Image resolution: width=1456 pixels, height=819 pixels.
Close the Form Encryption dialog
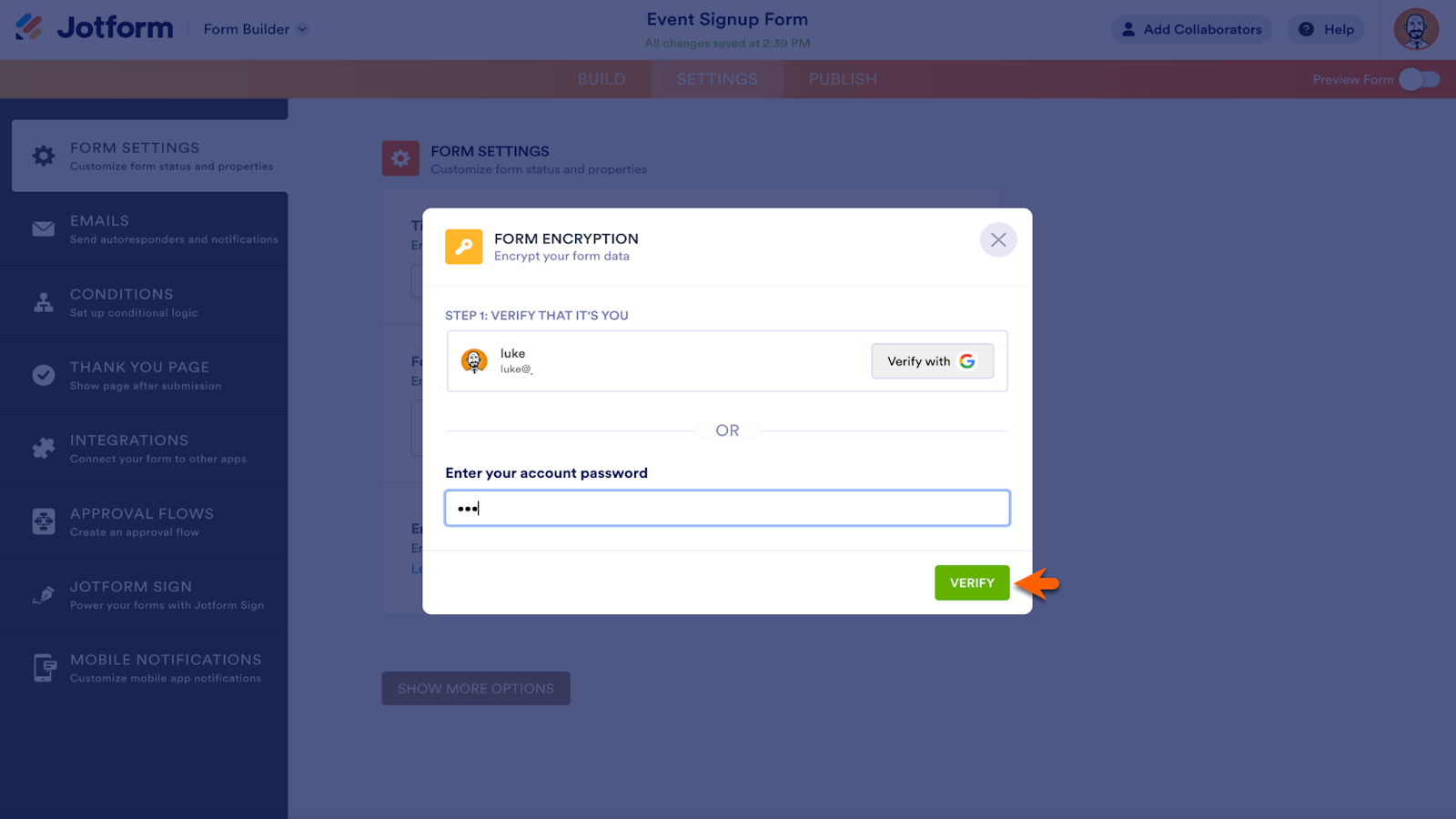[998, 240]
